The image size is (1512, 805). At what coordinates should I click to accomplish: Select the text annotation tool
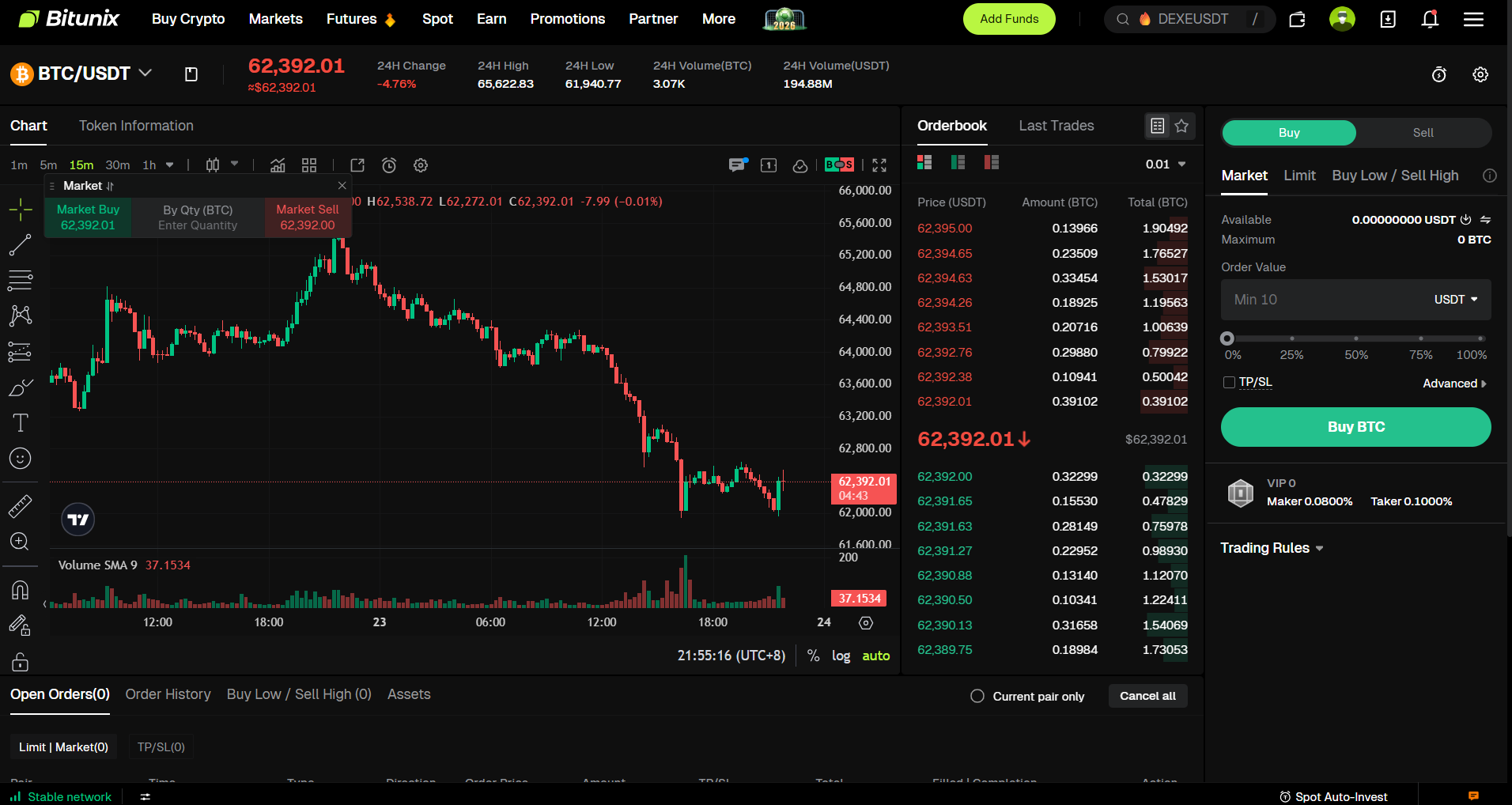point(21,423)
